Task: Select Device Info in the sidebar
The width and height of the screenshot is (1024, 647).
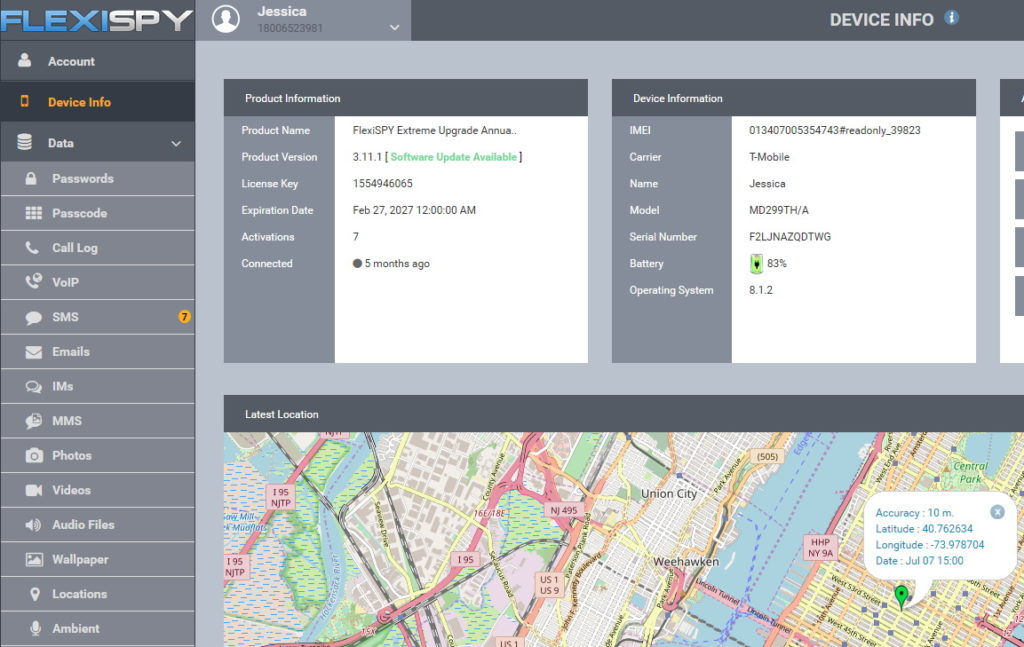Action: coord(79,102)
